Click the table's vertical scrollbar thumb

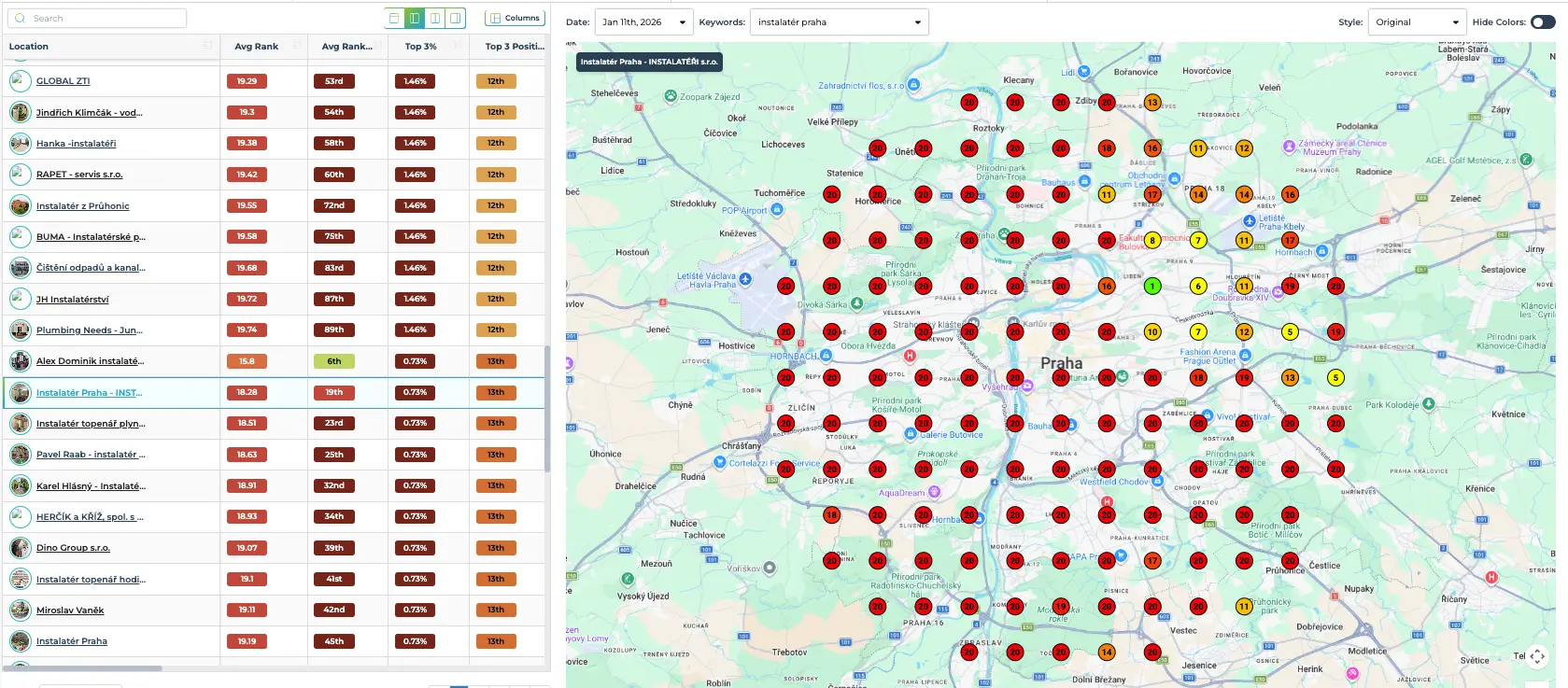point(546,409)
